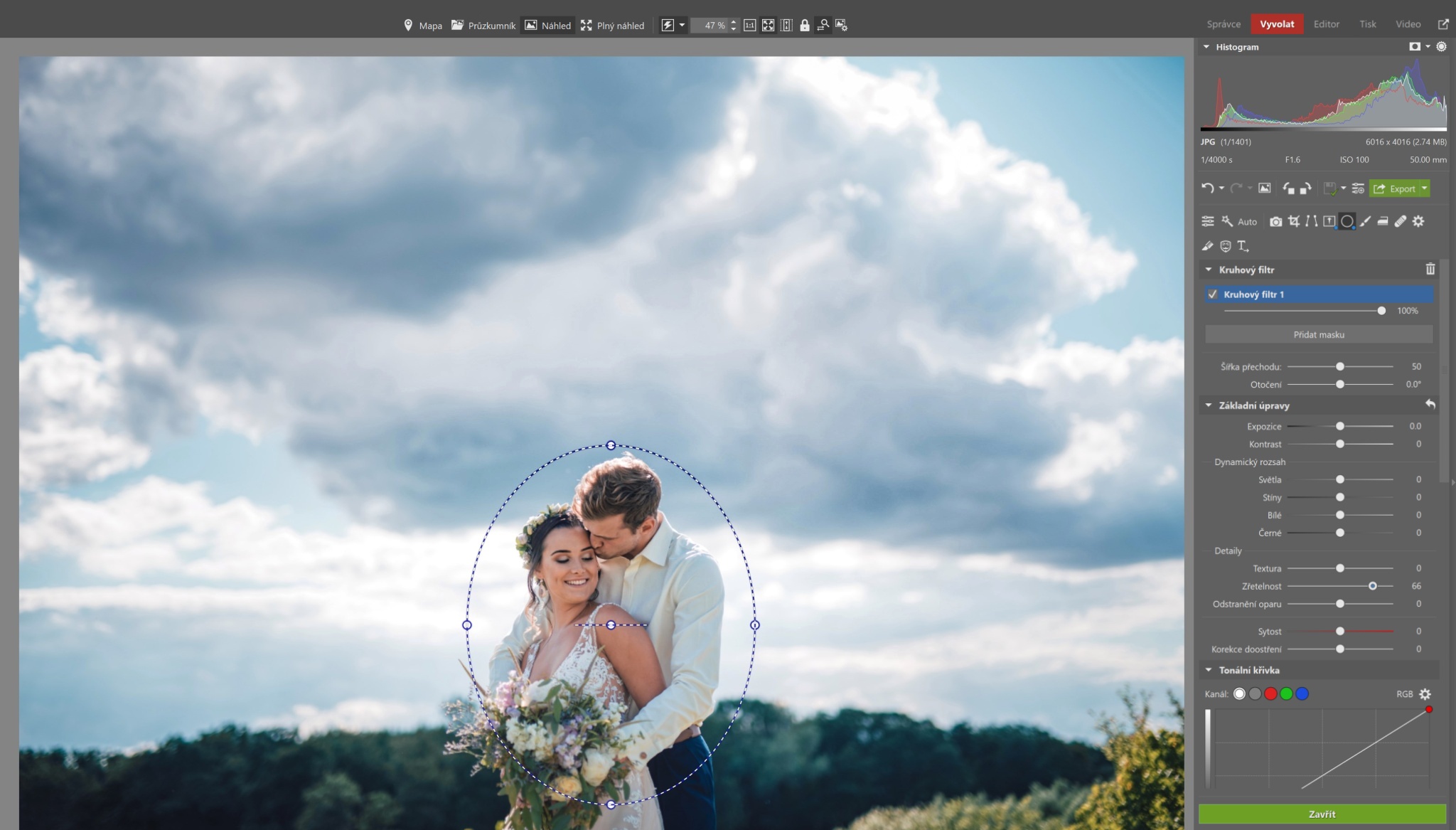Click the Zřetelnost slider handle
Viewport: 1456px width, 830px height.
[x=1373, y=586]
